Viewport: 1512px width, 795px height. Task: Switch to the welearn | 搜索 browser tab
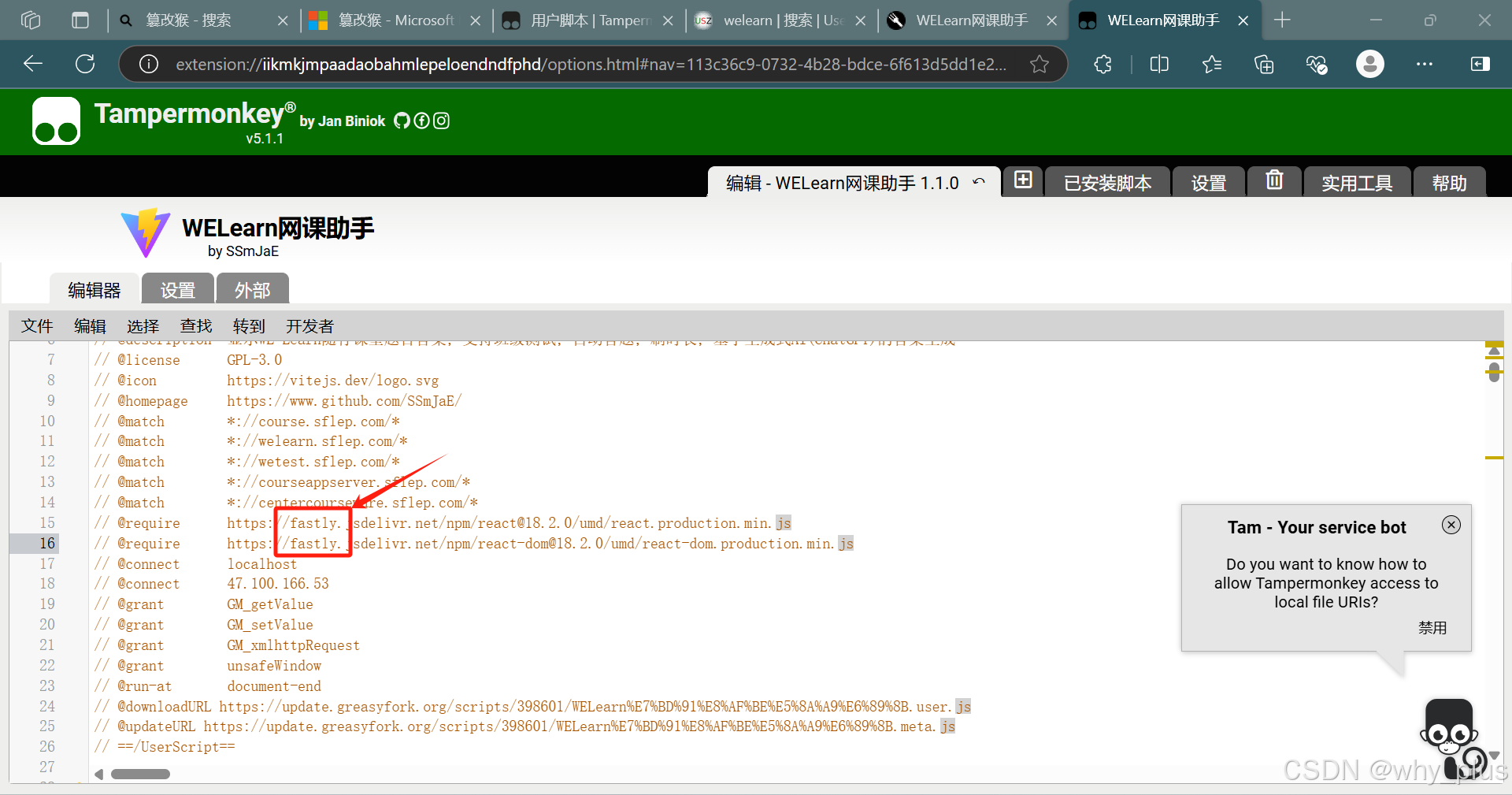click(783, 20)
